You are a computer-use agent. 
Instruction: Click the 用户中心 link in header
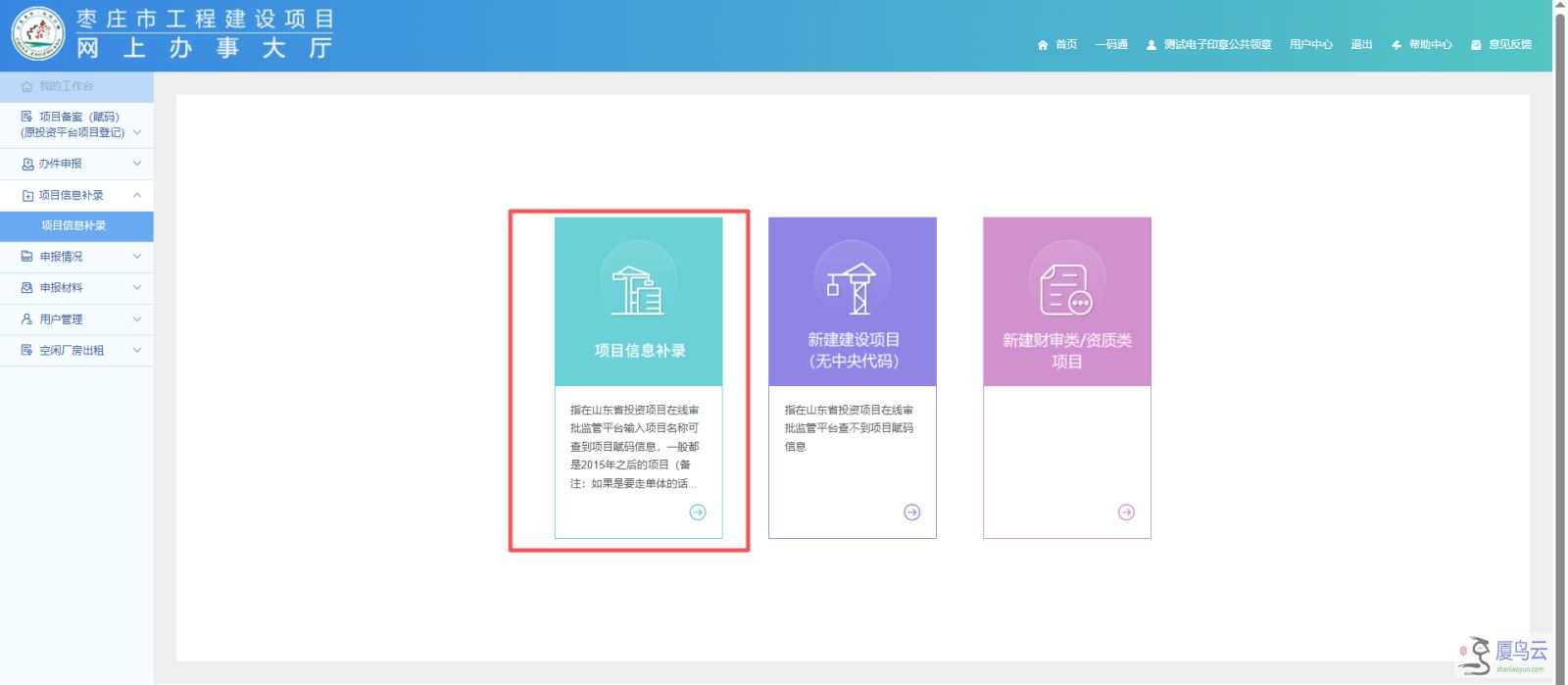[1310, 45]
